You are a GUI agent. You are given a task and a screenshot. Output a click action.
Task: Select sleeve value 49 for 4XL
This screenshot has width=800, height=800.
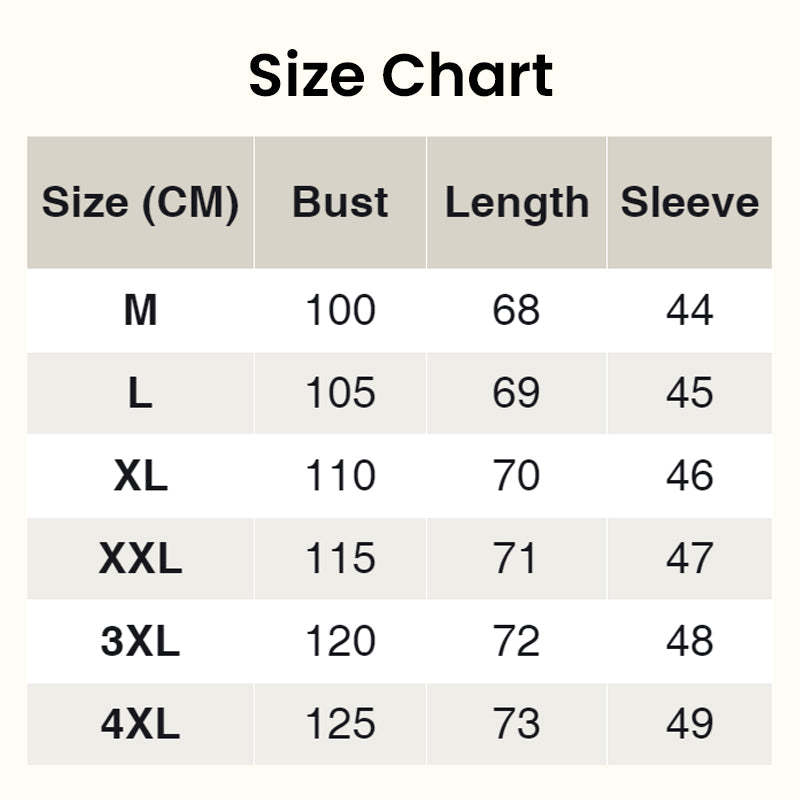pyautogui.click(x=689, y=724)
